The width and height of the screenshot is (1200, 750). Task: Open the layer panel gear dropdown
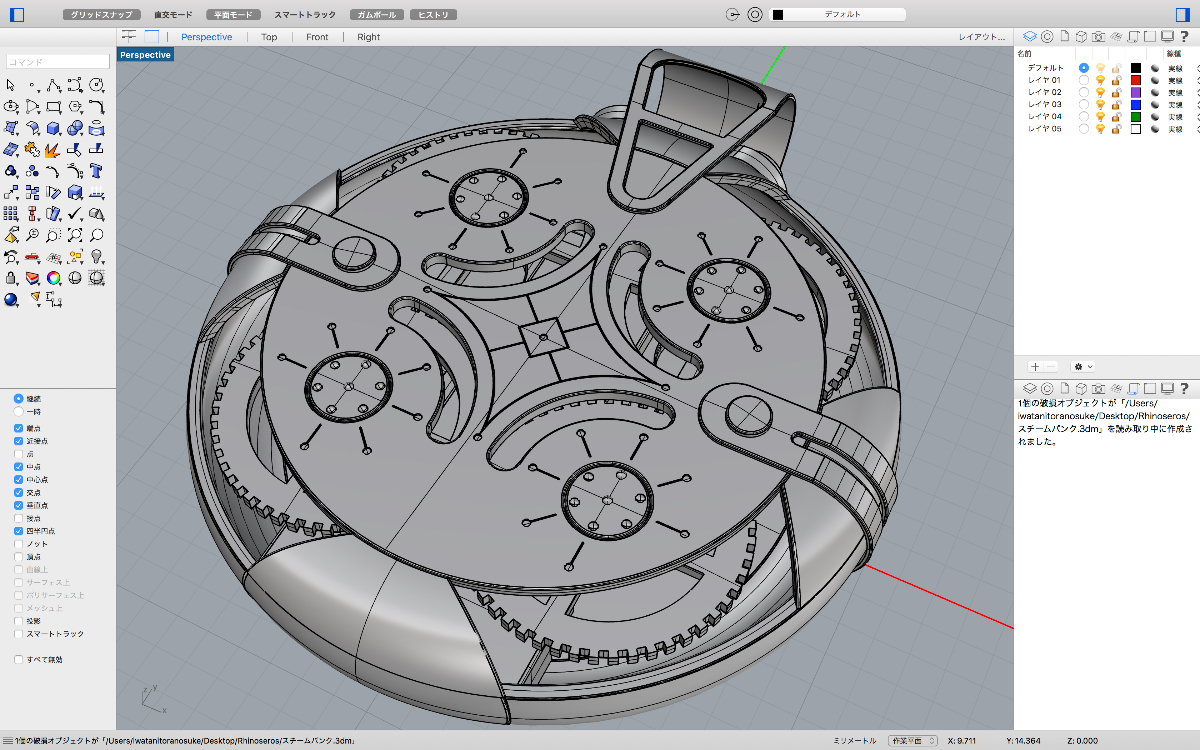click(1082, 367)
